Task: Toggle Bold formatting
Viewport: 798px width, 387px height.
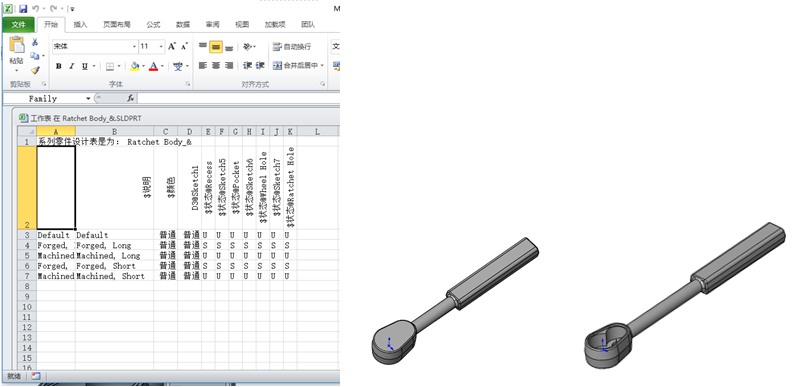Action: [x=59, y=66]
